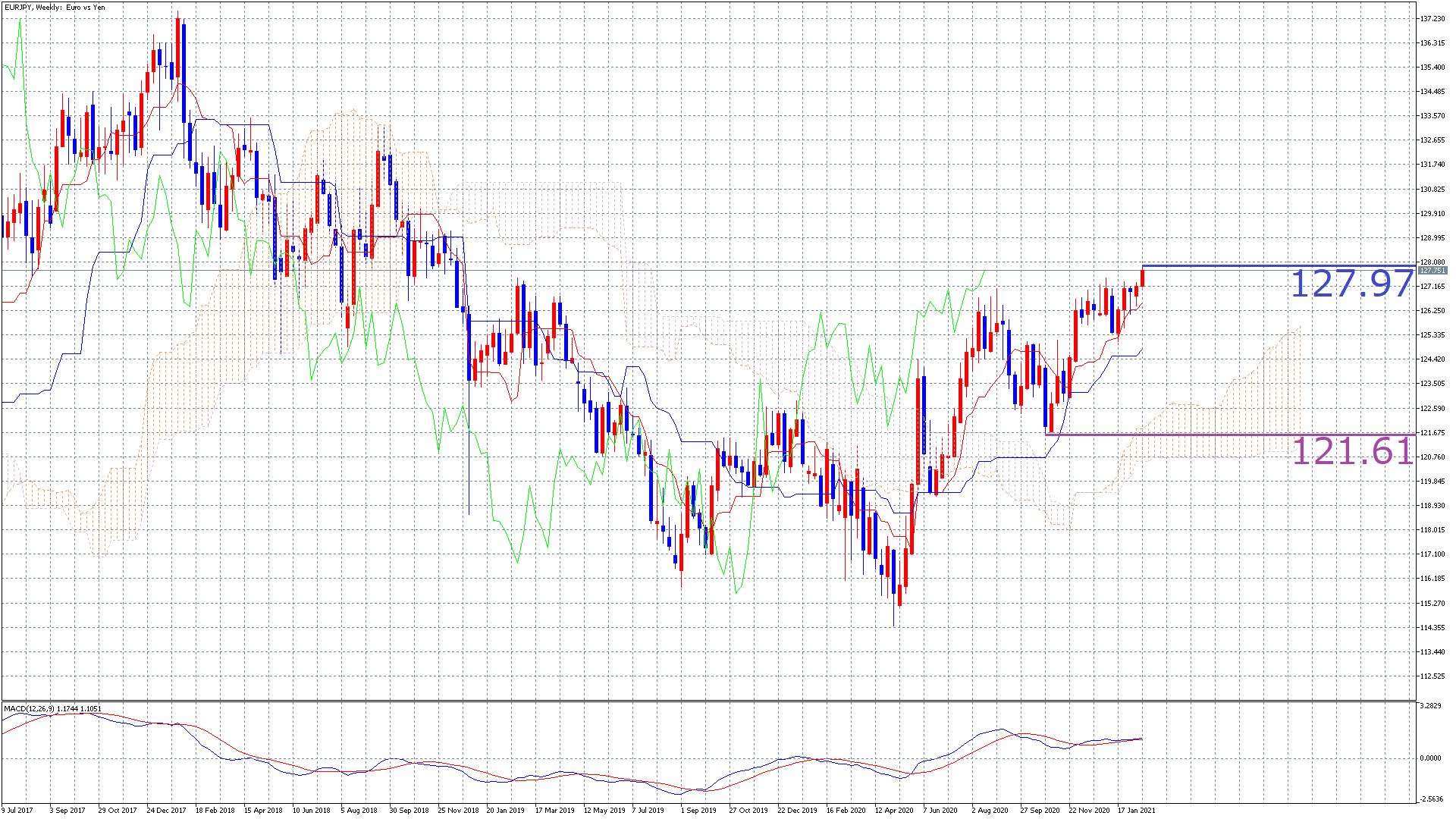Click the EURJPY Weekly chart title

pyautogui.click(x=55, y=8)
